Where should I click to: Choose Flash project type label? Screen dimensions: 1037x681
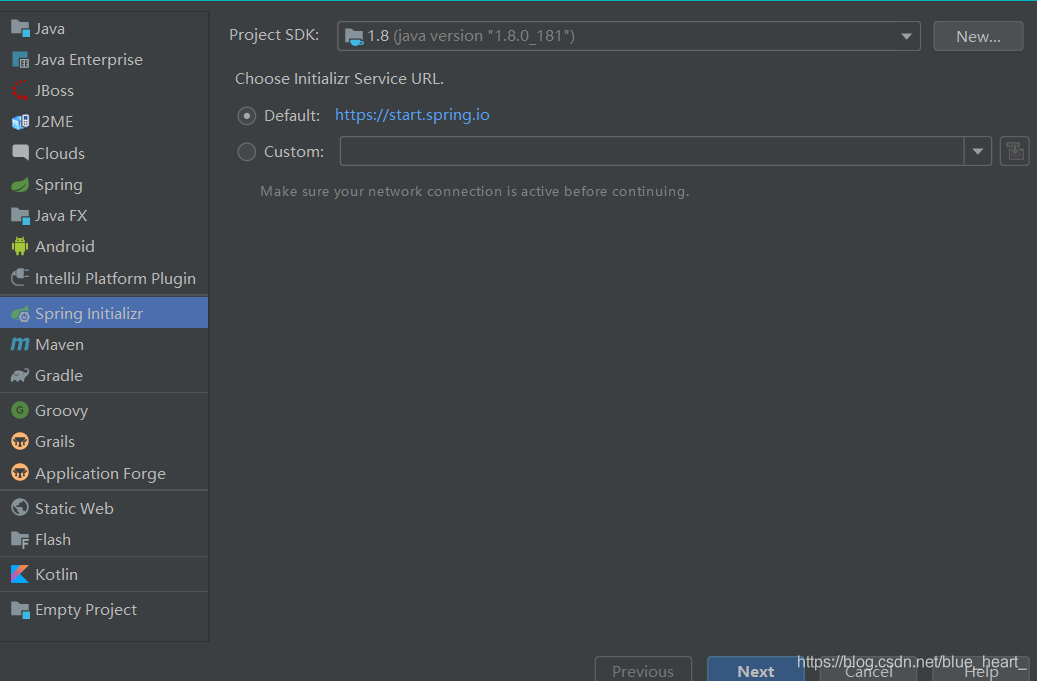click(x=53, y=540)
